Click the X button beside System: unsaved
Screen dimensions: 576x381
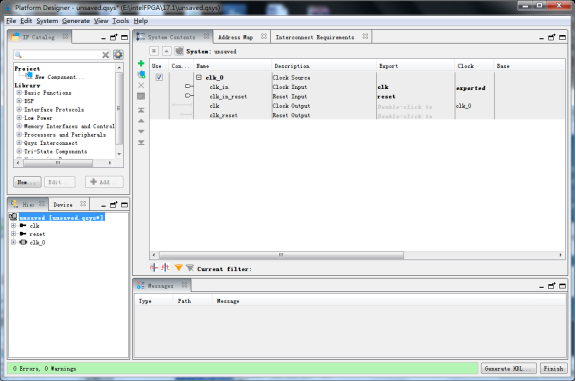(154, 51)
